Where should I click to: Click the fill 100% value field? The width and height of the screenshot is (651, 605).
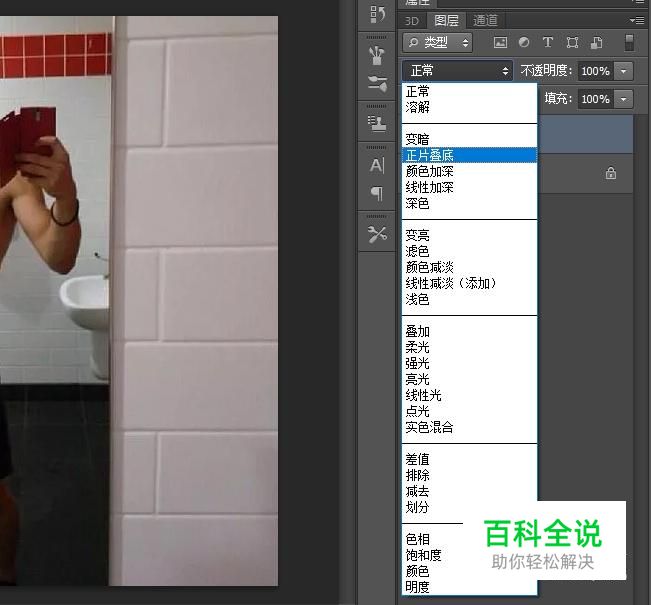click(595, 99)
